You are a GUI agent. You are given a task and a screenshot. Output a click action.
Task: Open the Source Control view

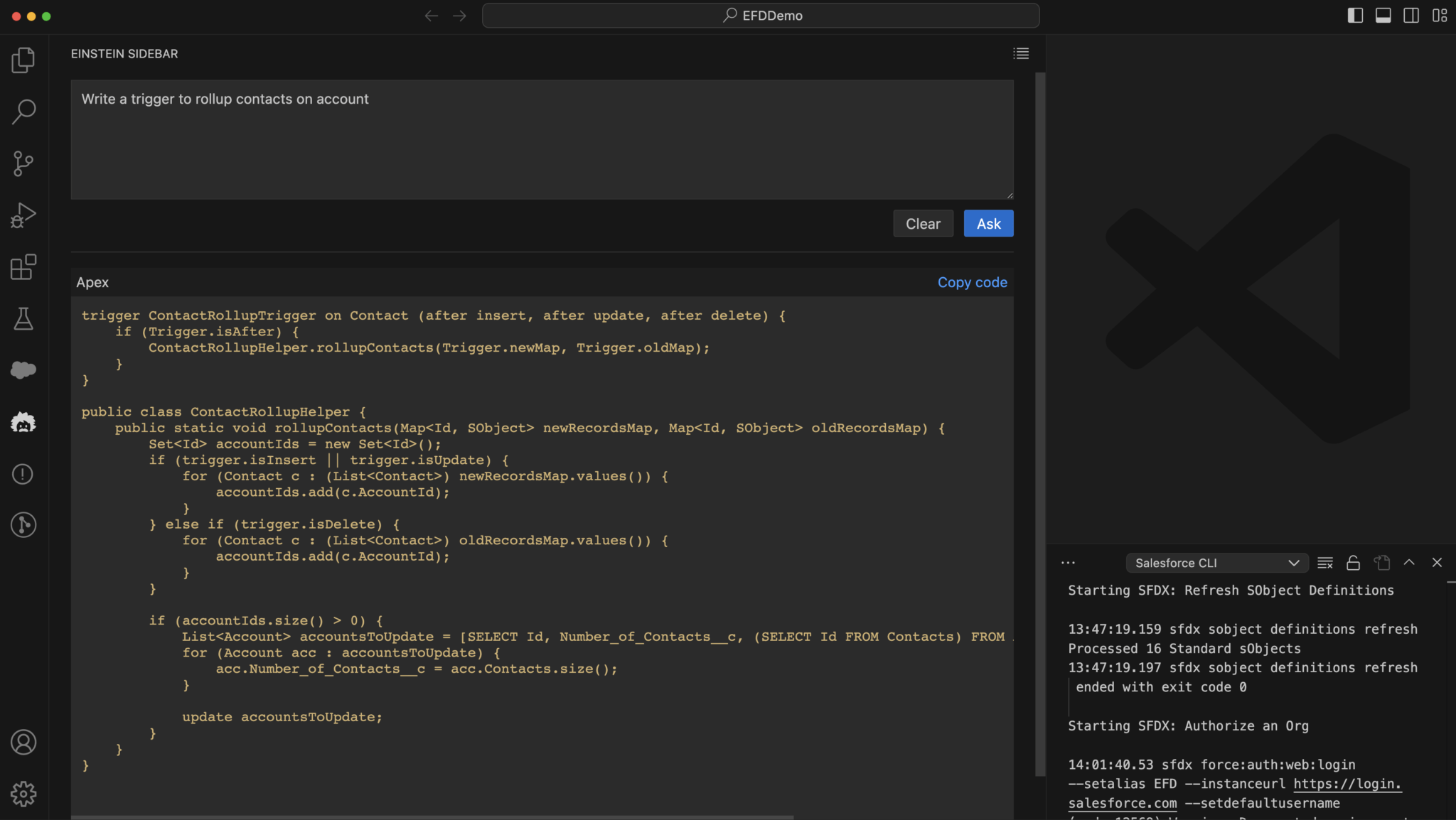tap(23, 163)
